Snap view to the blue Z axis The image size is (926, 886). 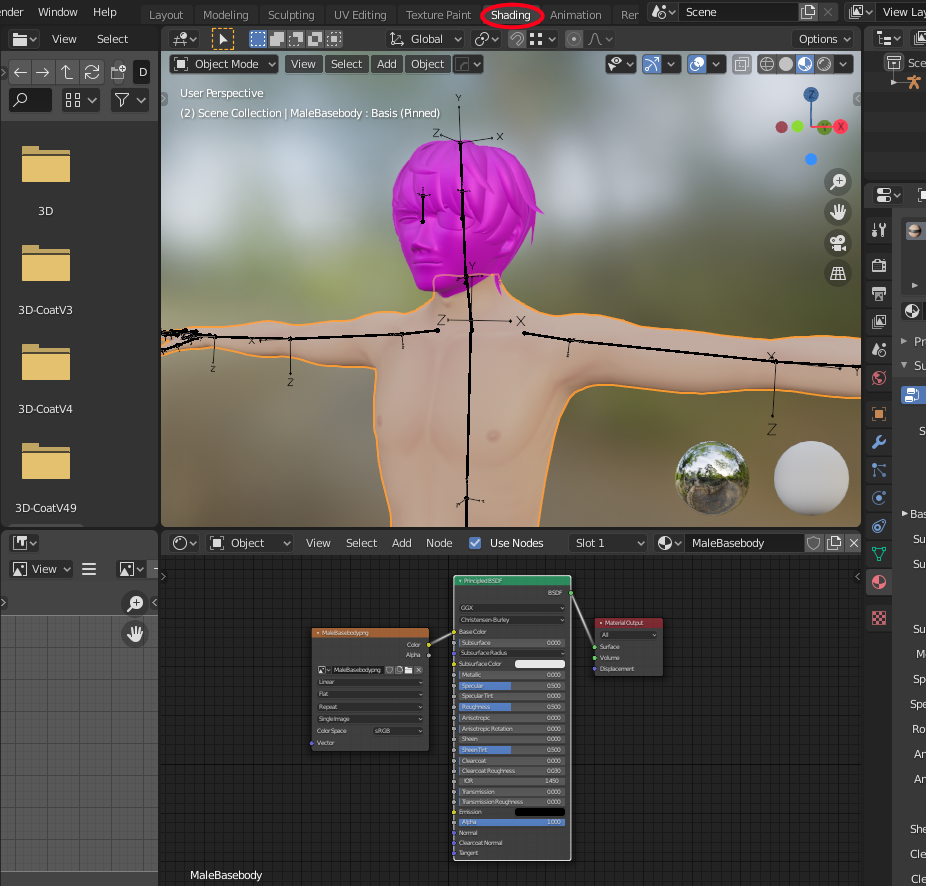[x=811, y=95]
